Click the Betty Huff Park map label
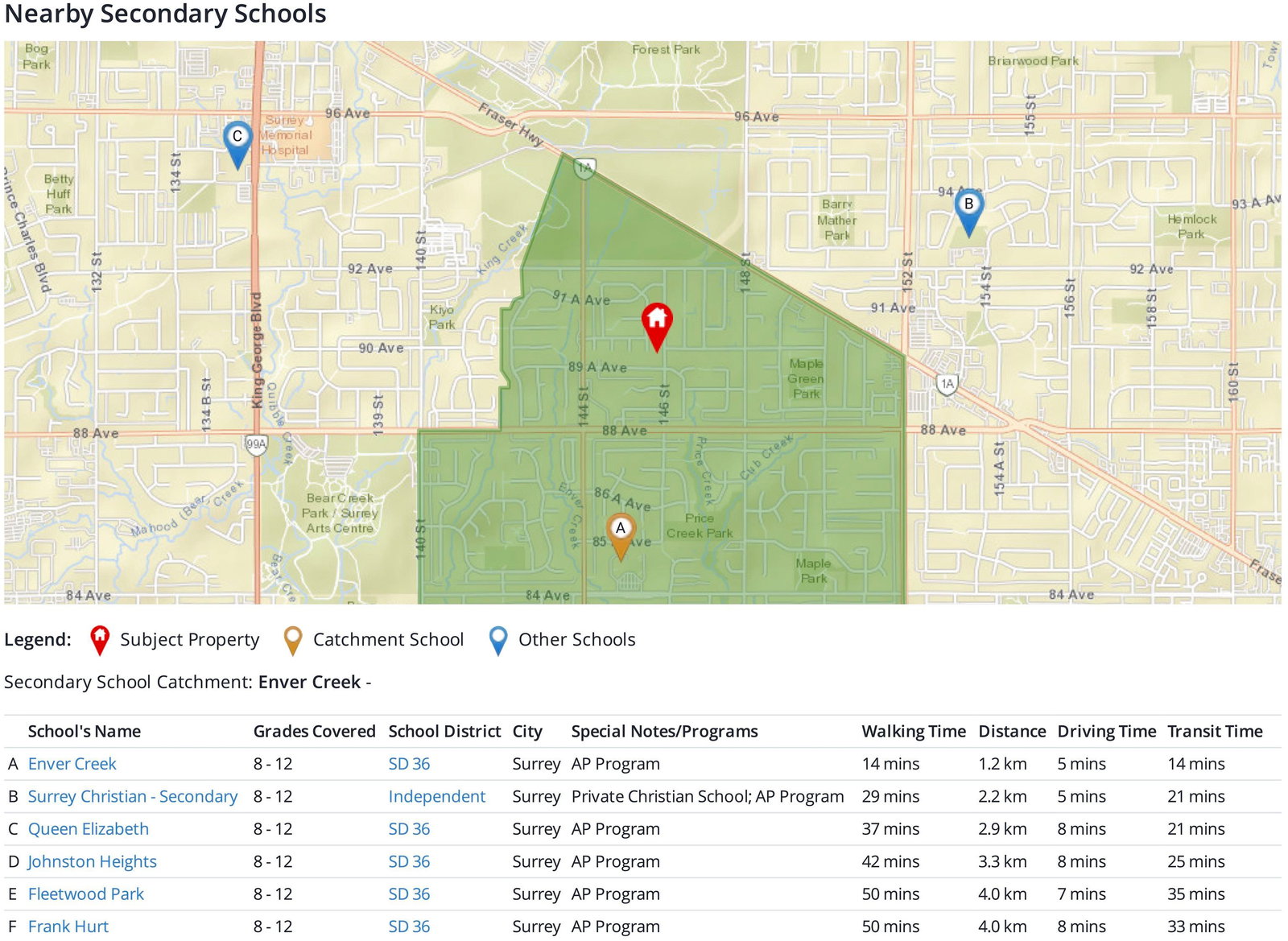Viewport: 1288px width, 941px height. [59, 194]
